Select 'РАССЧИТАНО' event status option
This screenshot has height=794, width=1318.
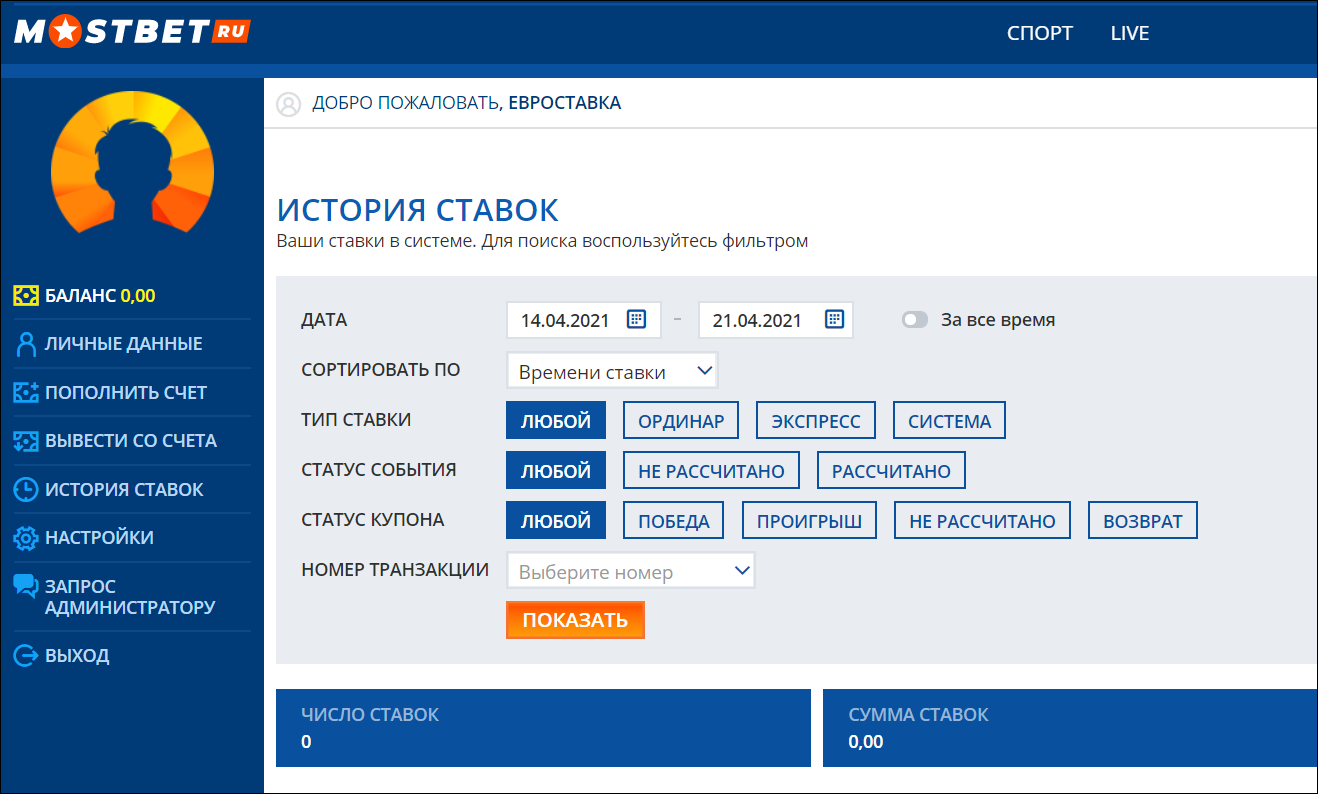891,471
